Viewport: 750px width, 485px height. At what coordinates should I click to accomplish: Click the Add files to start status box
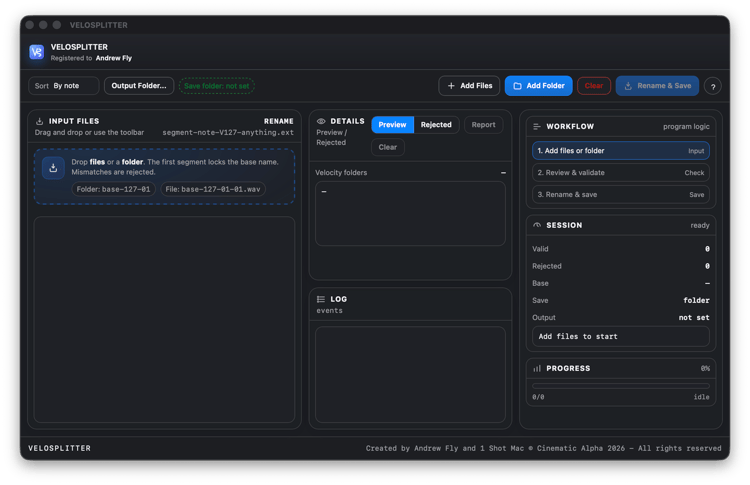[x=620, y=336]
